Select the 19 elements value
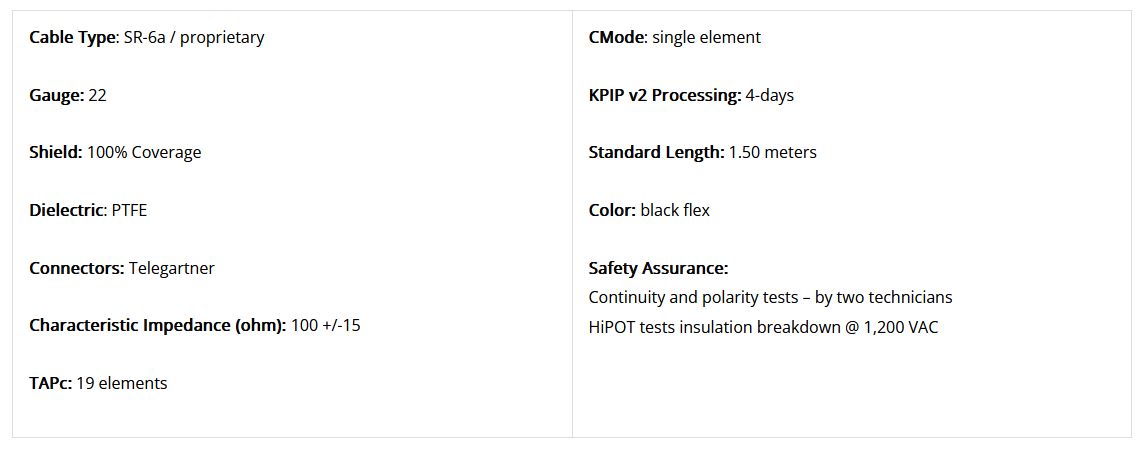1147x459 pixels. [121, 383]
